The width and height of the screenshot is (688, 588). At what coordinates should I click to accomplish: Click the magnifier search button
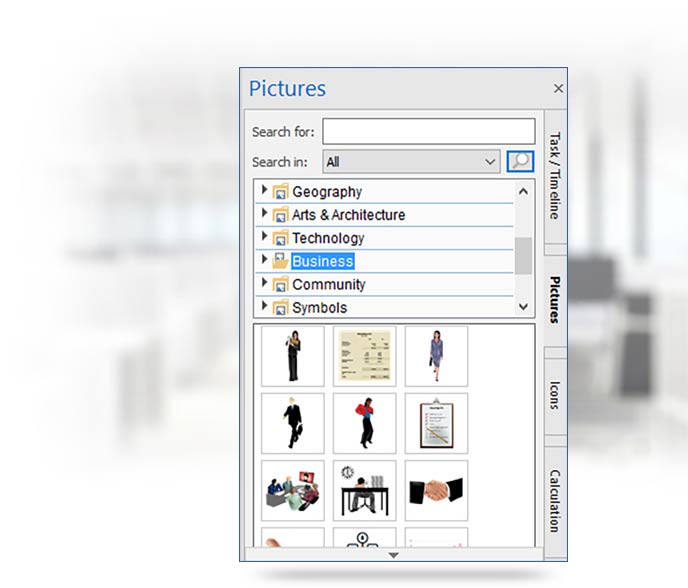[520, 161]
